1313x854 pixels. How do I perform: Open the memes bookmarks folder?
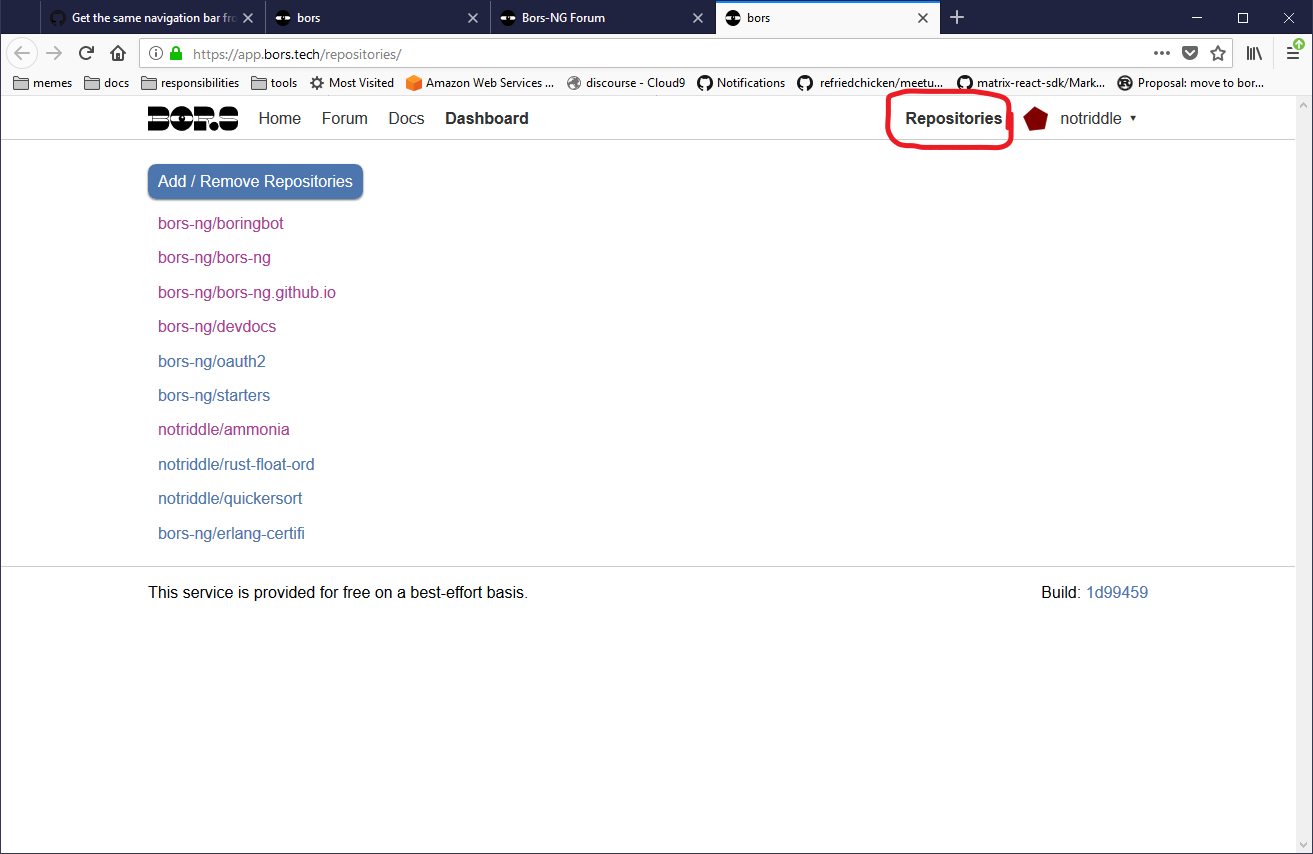(43, 83)
